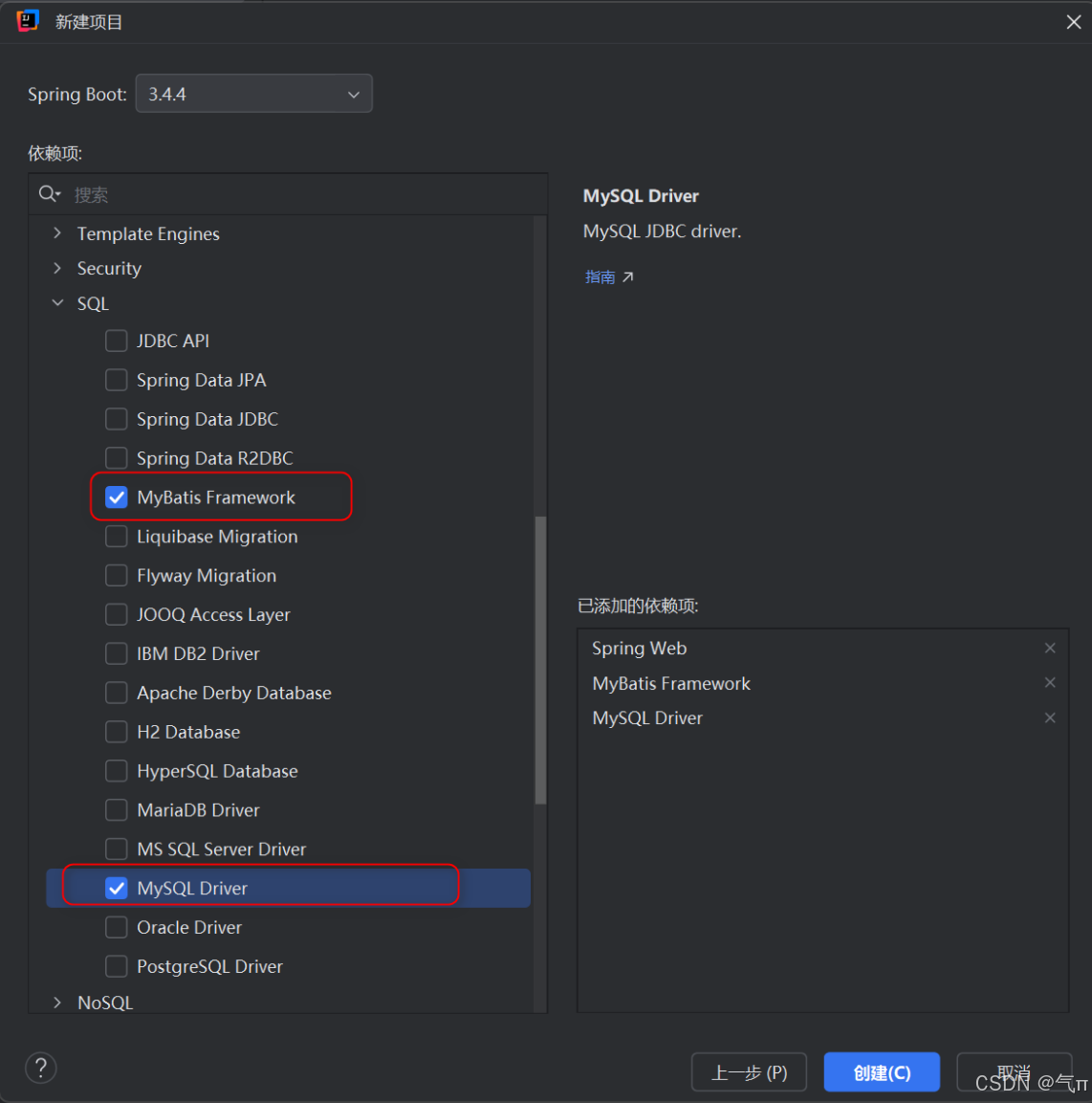The width and height of the screenshot is (1092, 1103).
Task: Select the H2 Database checkbox
Action: pos(116,732)
